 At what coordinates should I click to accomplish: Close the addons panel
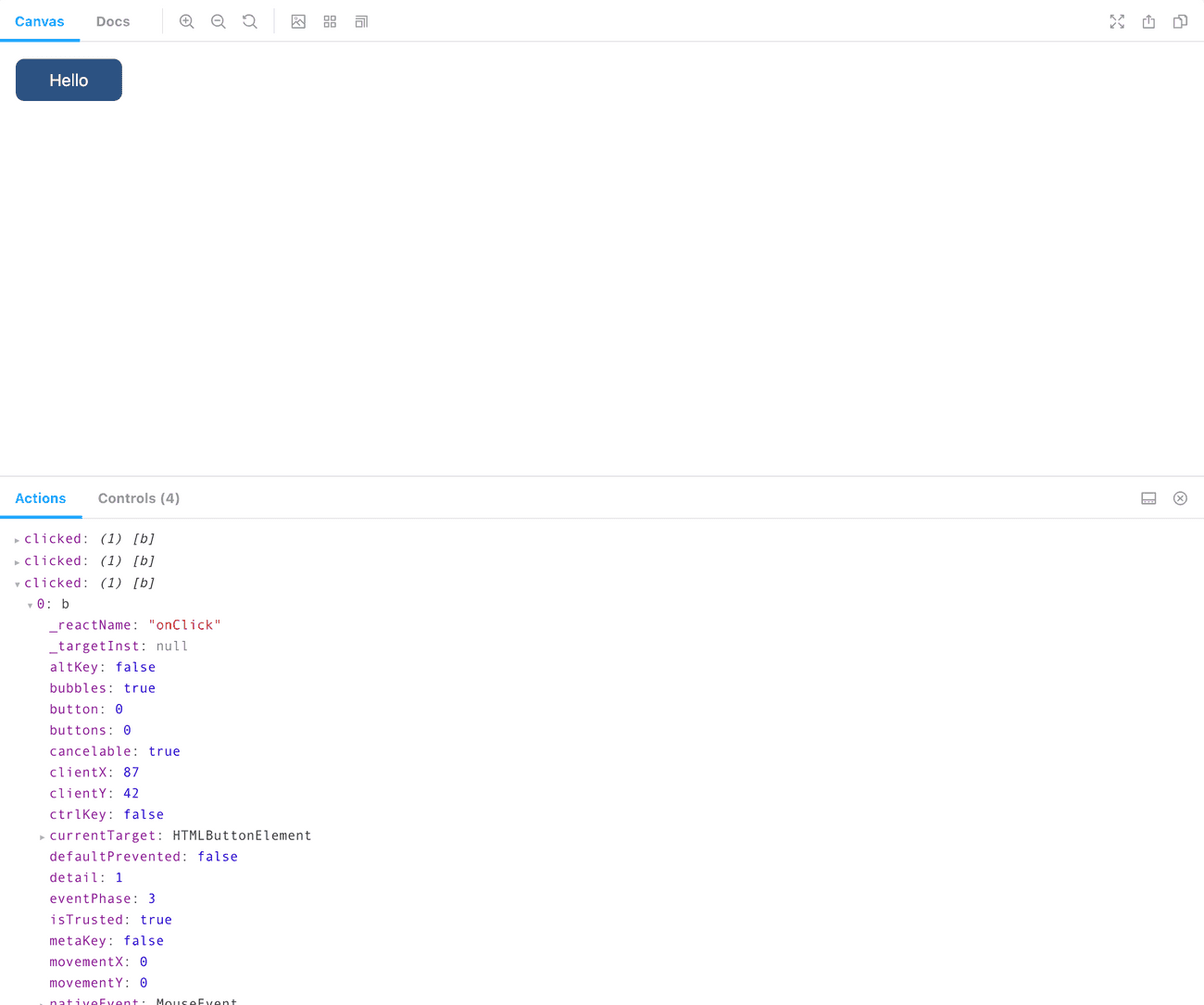tap(1180, 497)
